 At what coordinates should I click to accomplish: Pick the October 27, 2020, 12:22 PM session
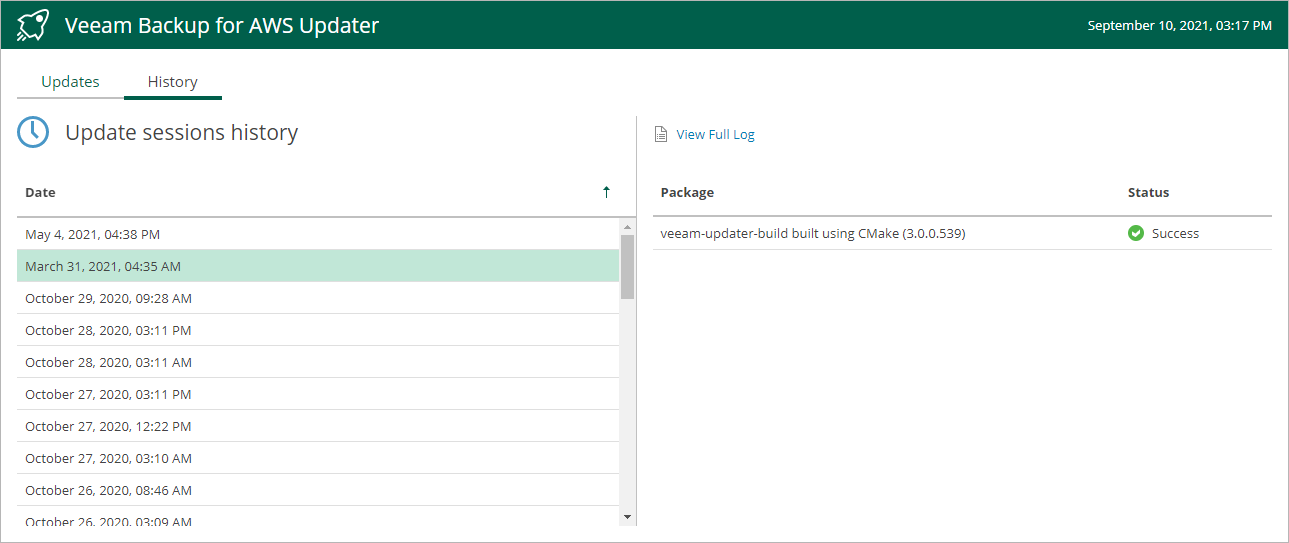pos(108,426)
